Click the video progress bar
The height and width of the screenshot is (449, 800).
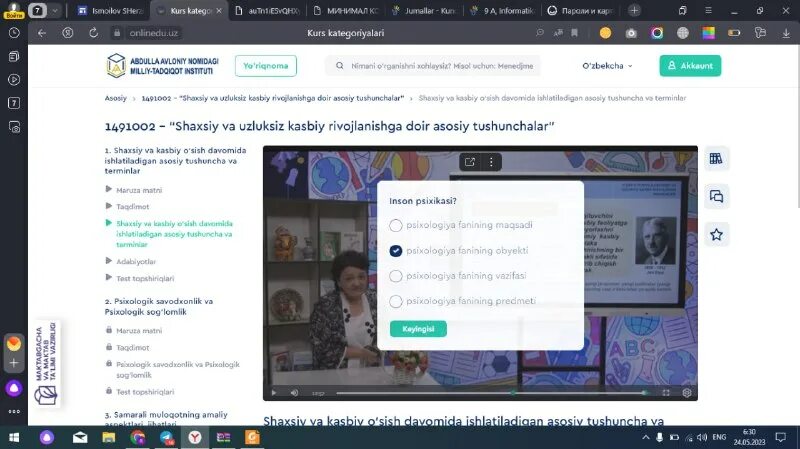492,392
